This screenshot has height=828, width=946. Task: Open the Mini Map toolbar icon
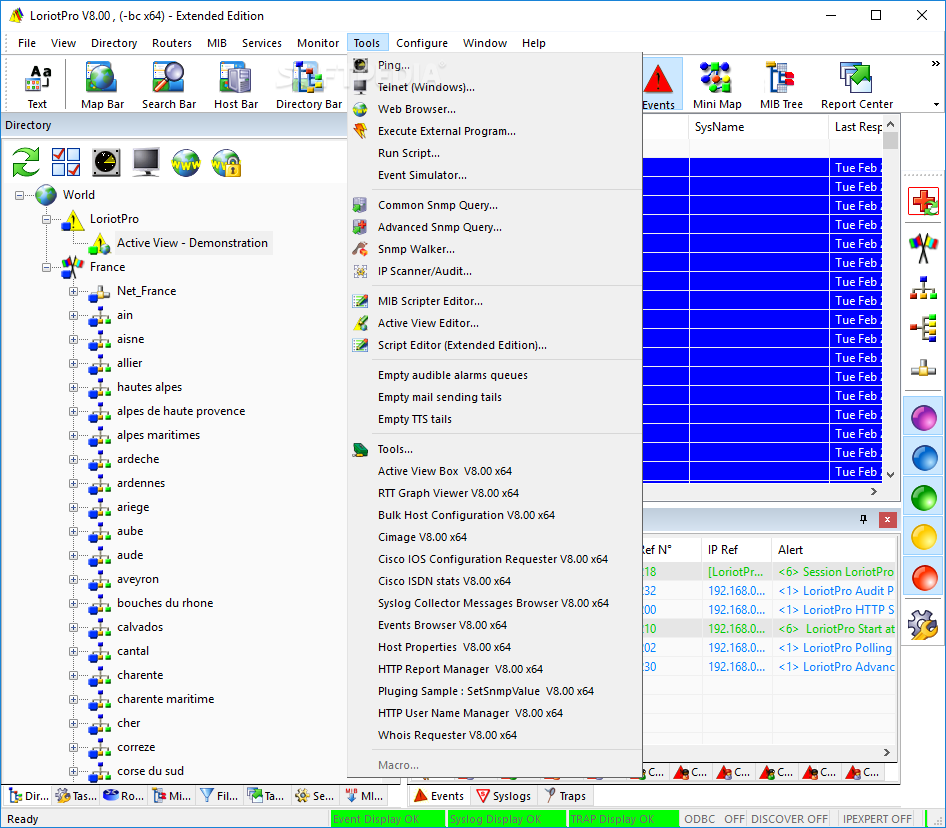[717, 85]
